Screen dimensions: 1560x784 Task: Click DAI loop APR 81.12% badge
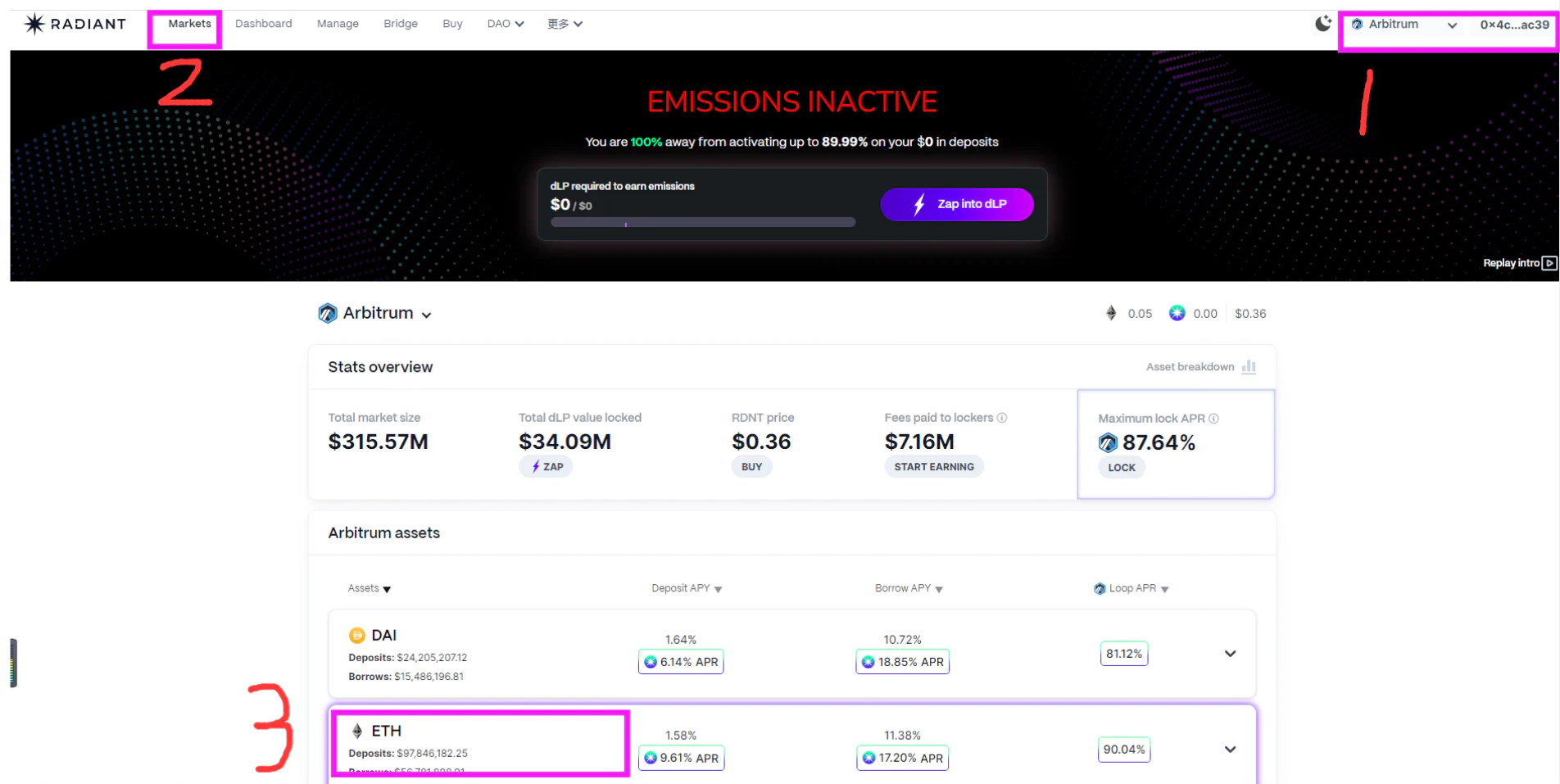coord(1124,654)
